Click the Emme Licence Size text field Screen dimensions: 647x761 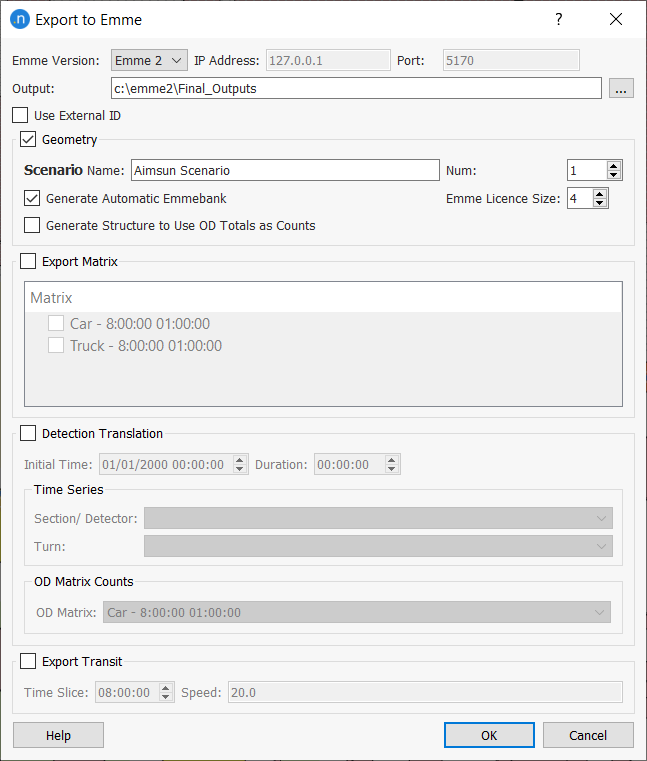[x=580, y=199]
